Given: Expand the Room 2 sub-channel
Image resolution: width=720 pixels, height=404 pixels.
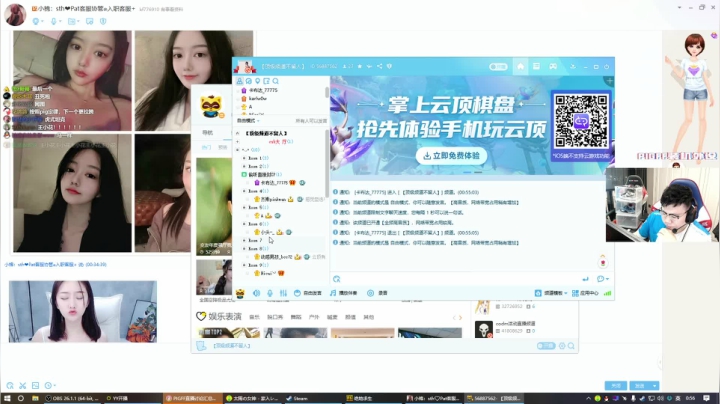Looking at the screenshot, I should coord(244,166).
